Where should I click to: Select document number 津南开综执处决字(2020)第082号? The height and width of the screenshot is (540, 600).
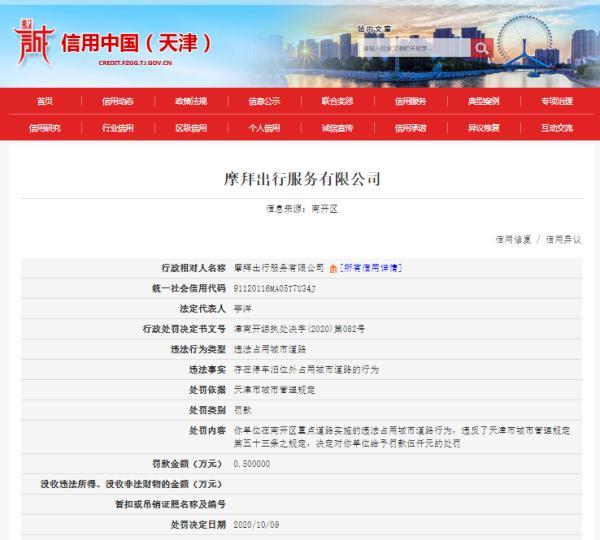pyautogui.click(x=299, y=329)
